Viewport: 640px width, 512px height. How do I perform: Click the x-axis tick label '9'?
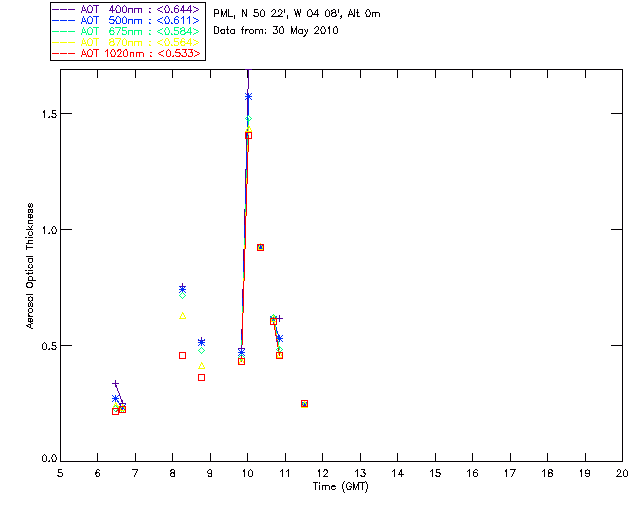[210, 473]
